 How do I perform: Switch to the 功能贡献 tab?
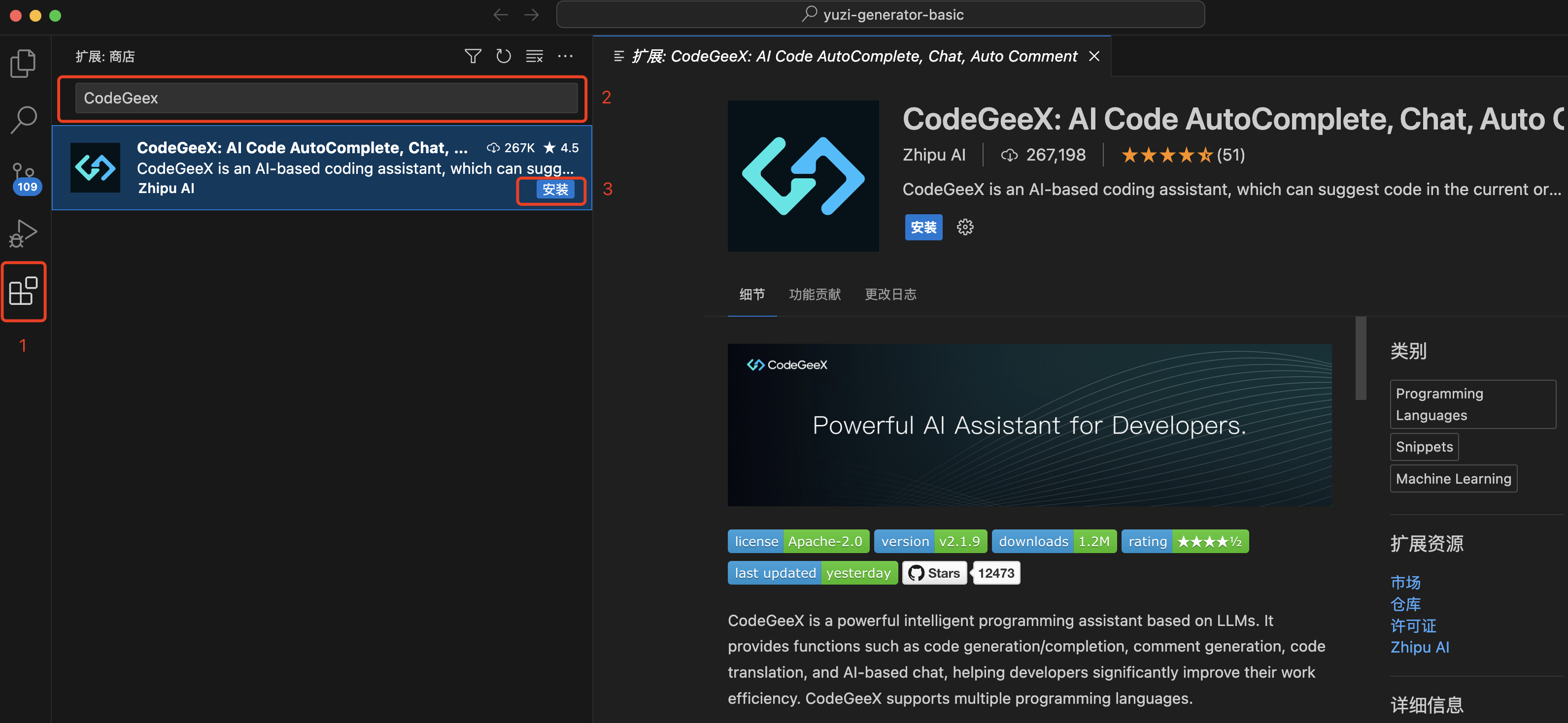point(815,295)
